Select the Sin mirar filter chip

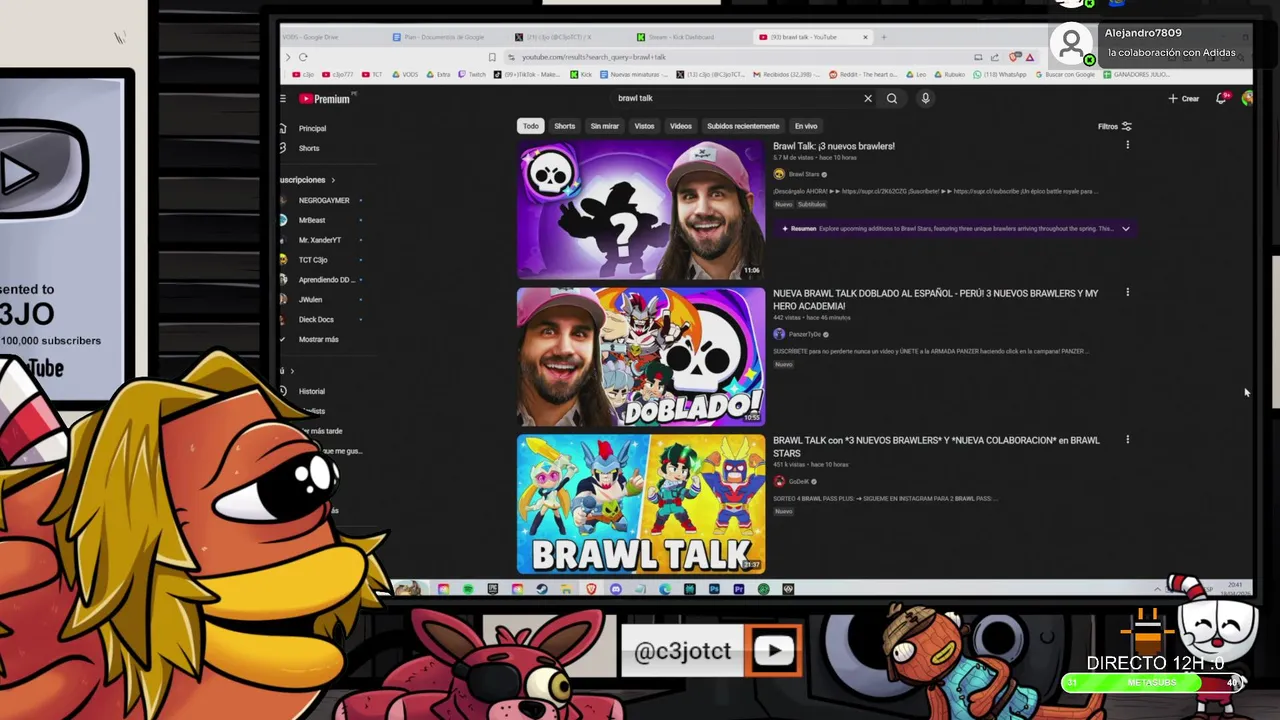pyautogui.click(x=604, y=126)
